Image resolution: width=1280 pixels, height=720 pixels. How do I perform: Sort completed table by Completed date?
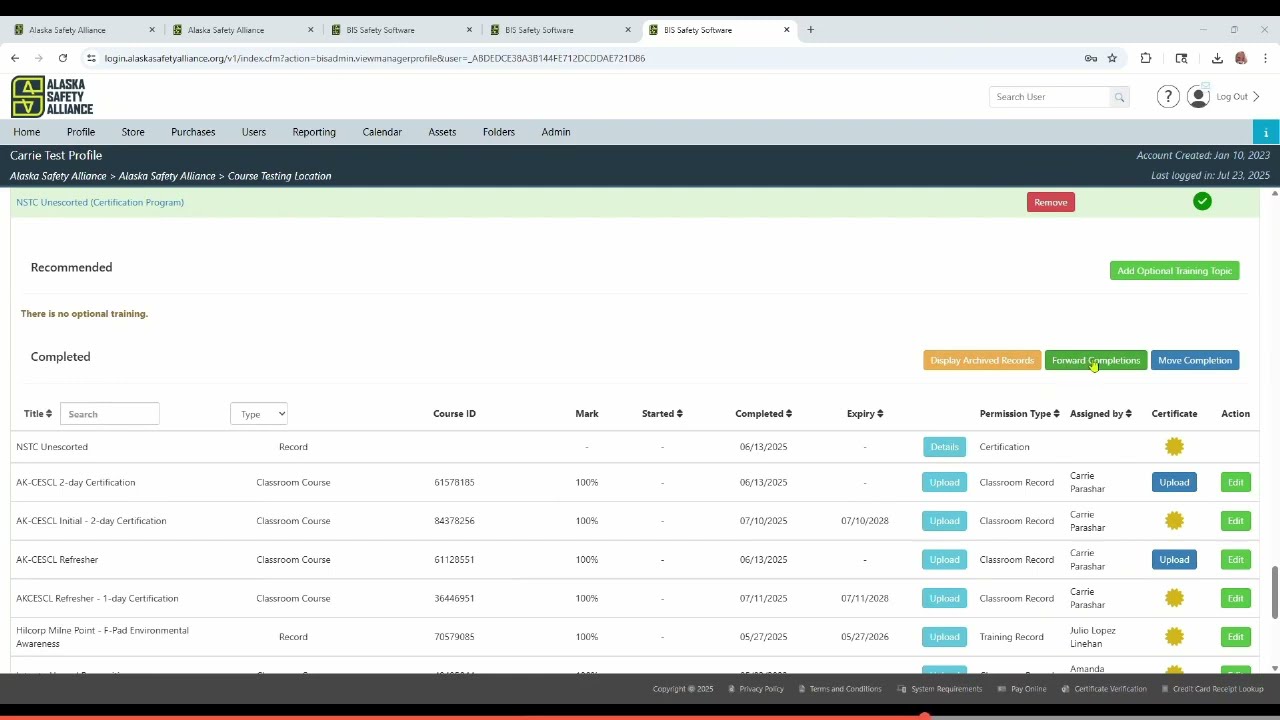[x=763, y=414]
